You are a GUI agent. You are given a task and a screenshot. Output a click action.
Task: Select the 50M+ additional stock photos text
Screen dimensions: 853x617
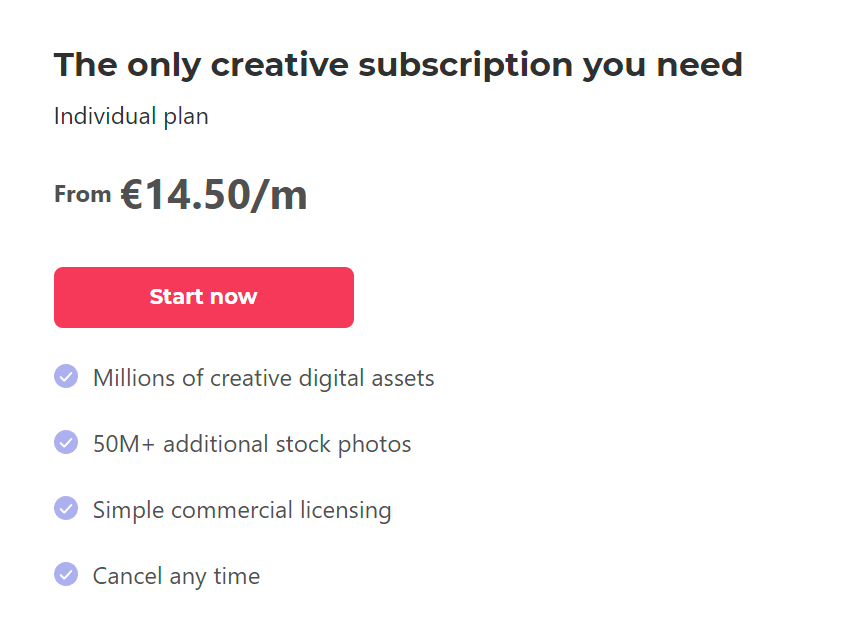pyautogui.click(x=252, y=444)
